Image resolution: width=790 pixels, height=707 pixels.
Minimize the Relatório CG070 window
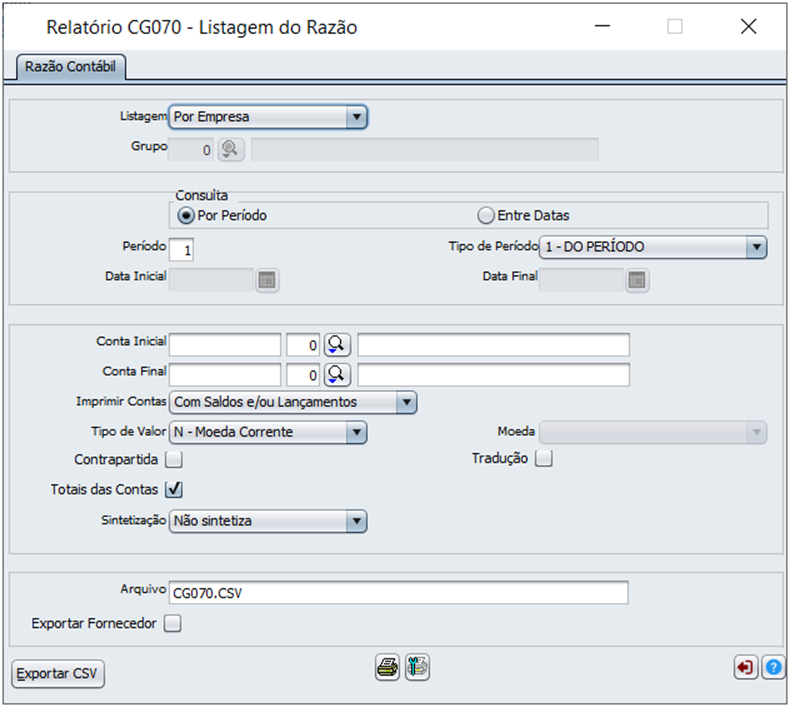[x=602, y=26]
